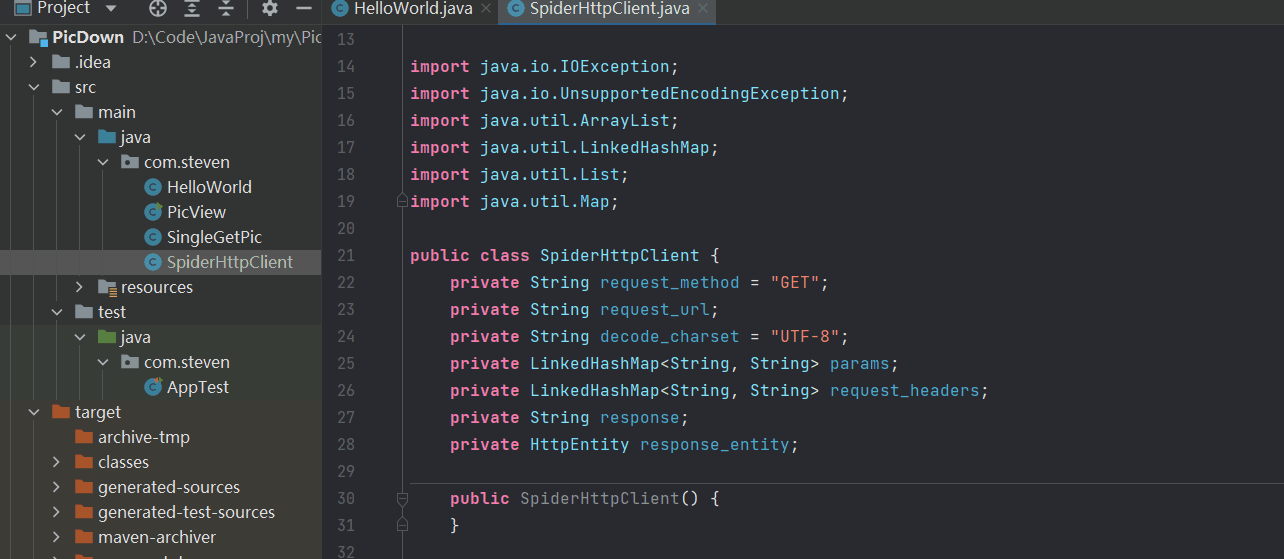1284x559 pixels.
Task: Collapse the target folder
Action: coord(34,412)
